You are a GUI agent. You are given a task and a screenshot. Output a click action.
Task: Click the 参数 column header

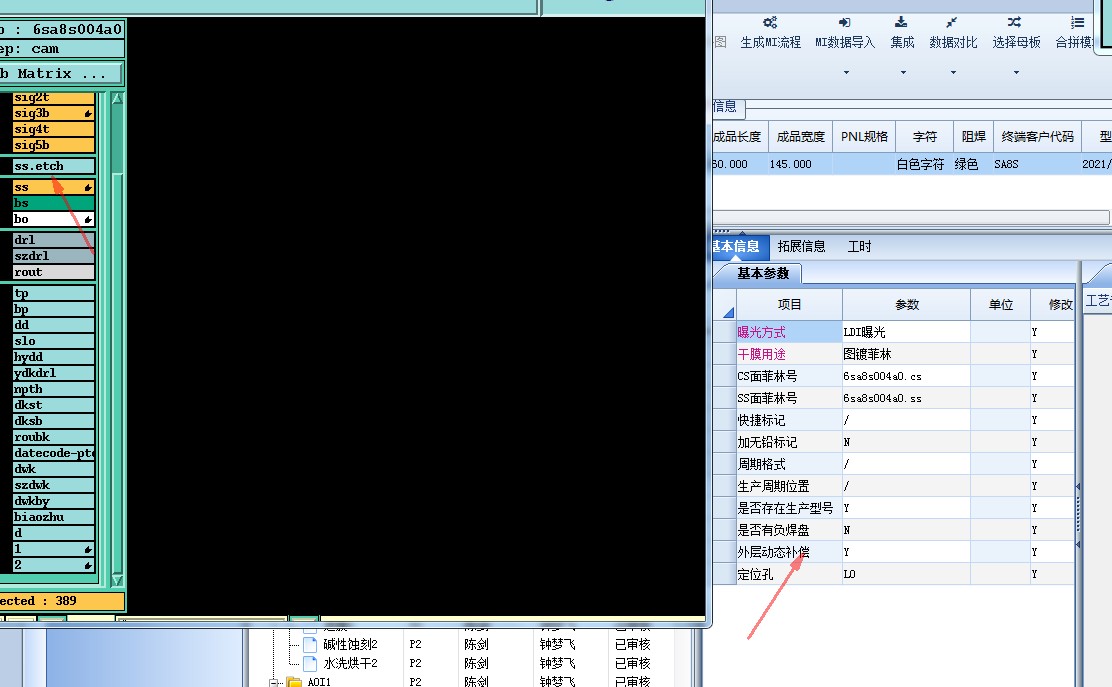tap(906, 305)
